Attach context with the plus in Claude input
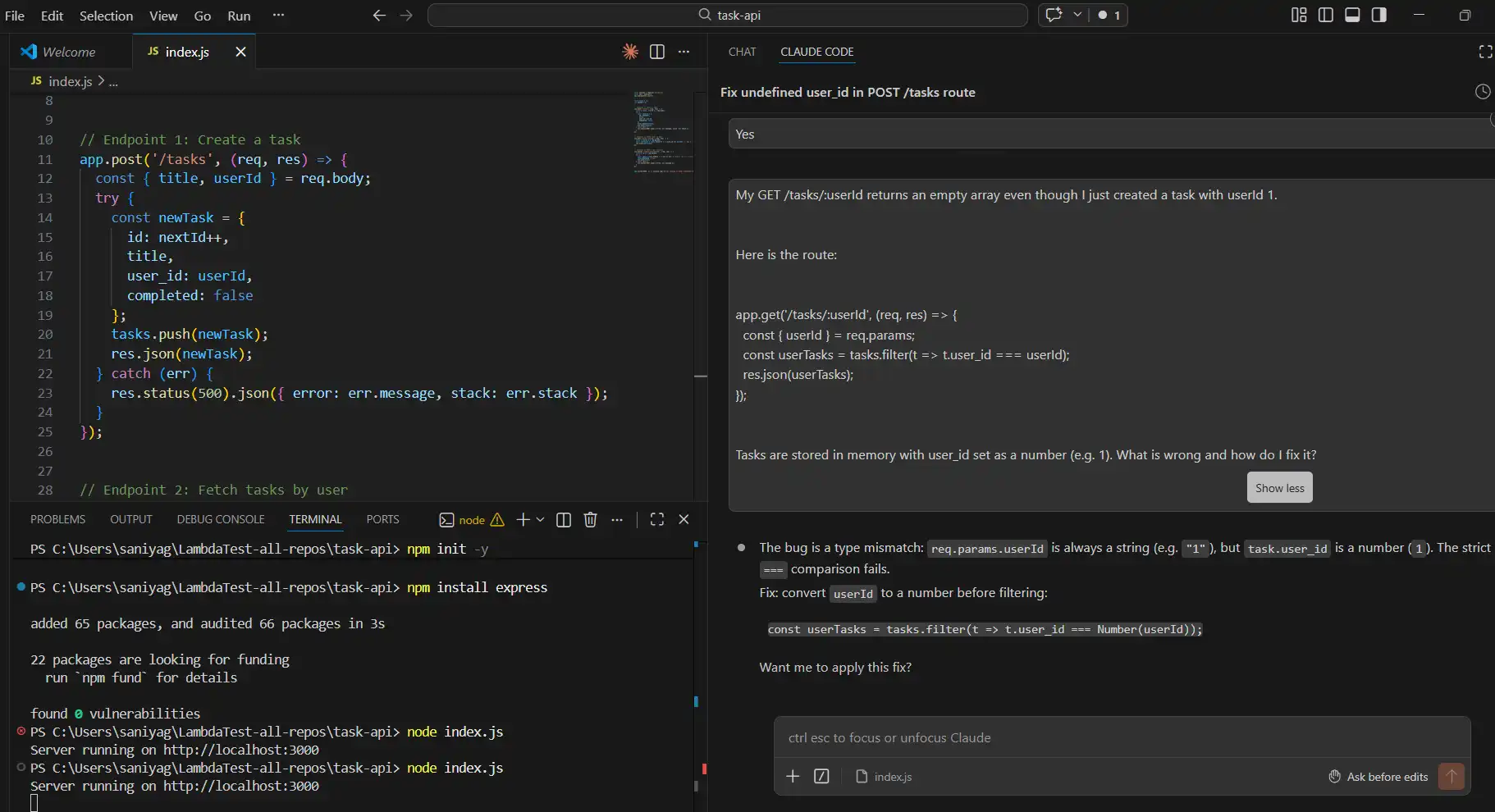Screen dimensions: 1495x812 pos(793,776)
